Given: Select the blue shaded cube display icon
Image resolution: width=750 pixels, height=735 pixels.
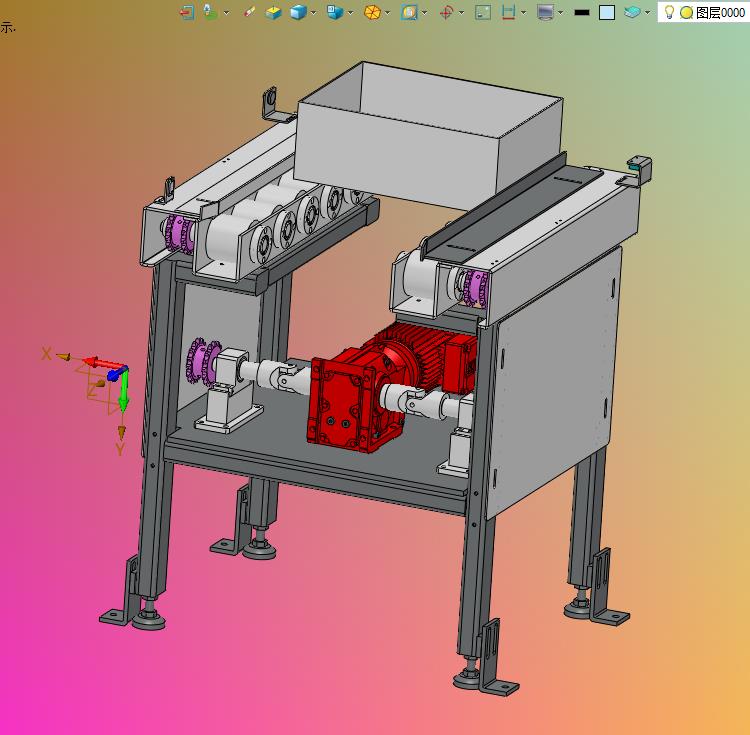Looking at the screenshot, I should coord(298,12).
